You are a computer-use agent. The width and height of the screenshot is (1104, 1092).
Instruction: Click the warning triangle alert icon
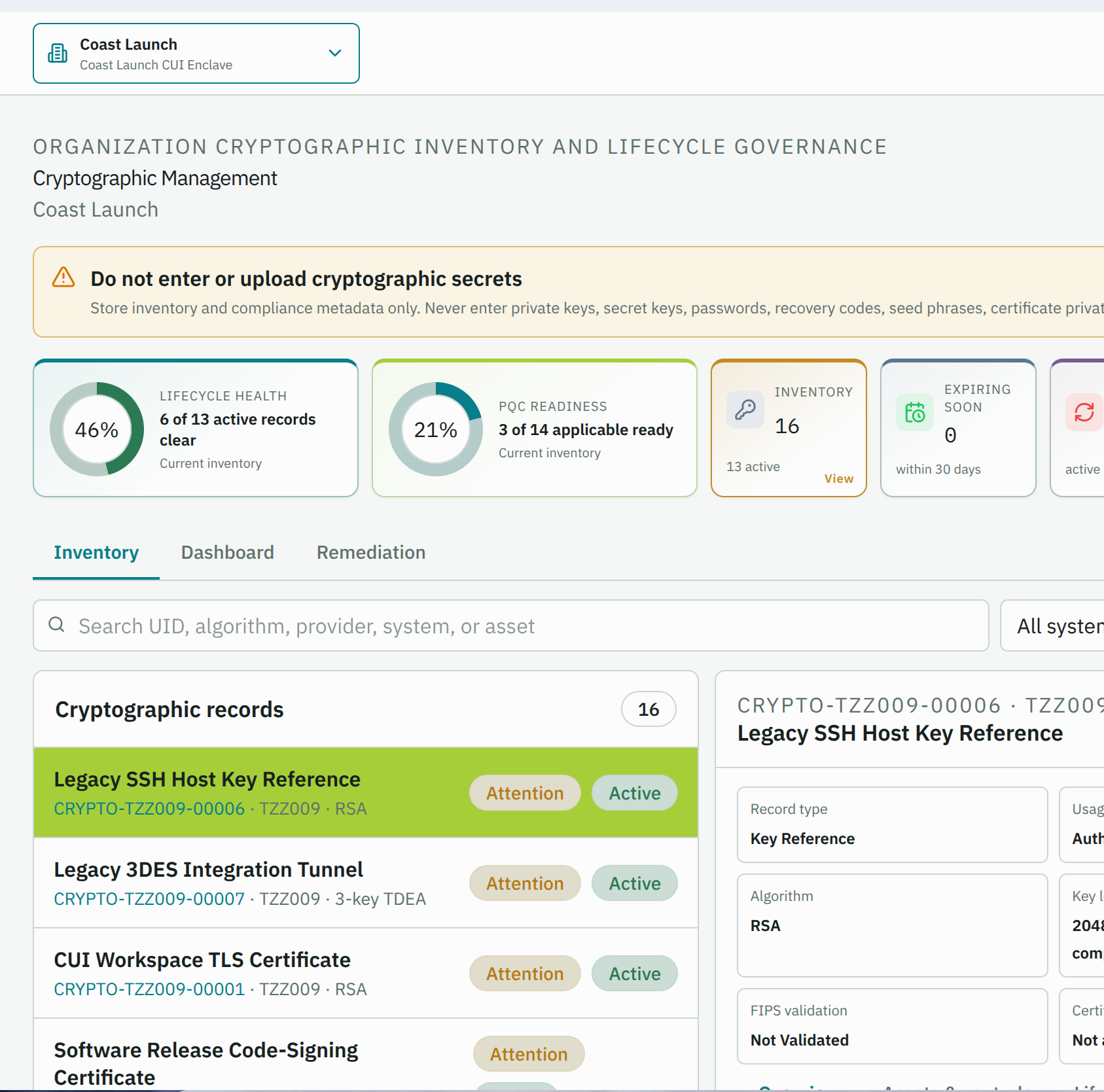click(63, 277)
